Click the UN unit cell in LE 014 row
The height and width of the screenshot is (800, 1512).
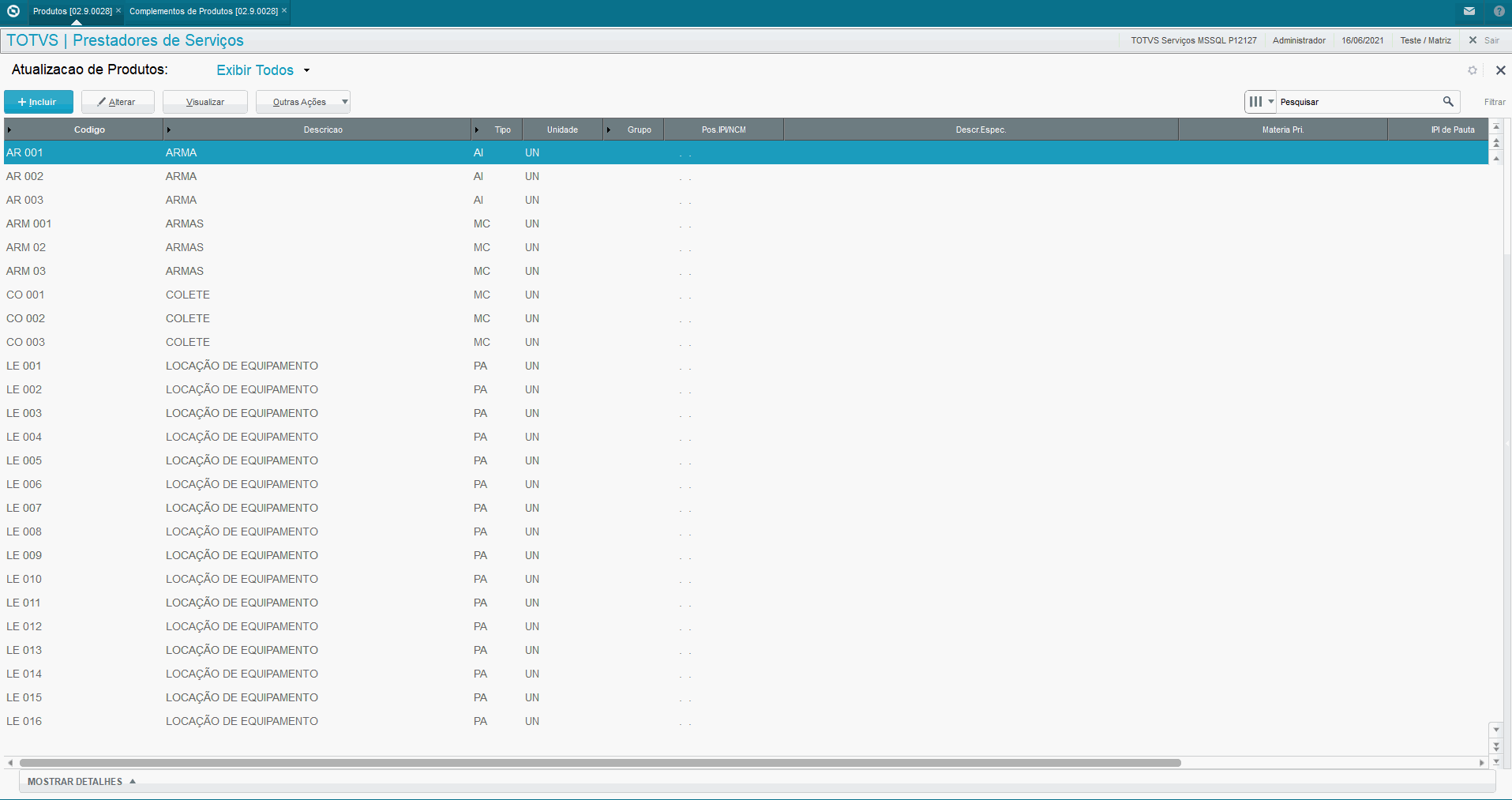[x=532, y=674]
